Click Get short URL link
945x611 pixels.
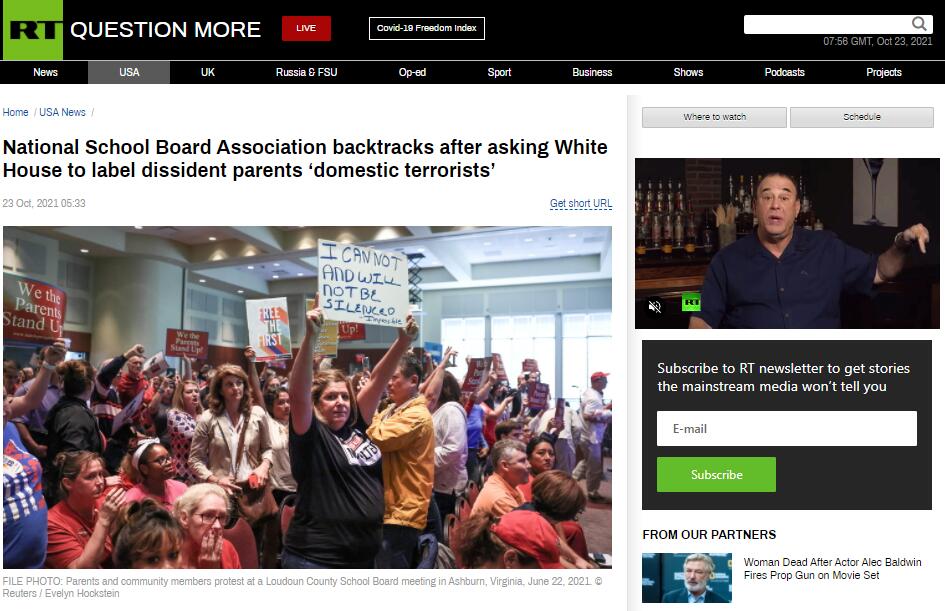580,204
